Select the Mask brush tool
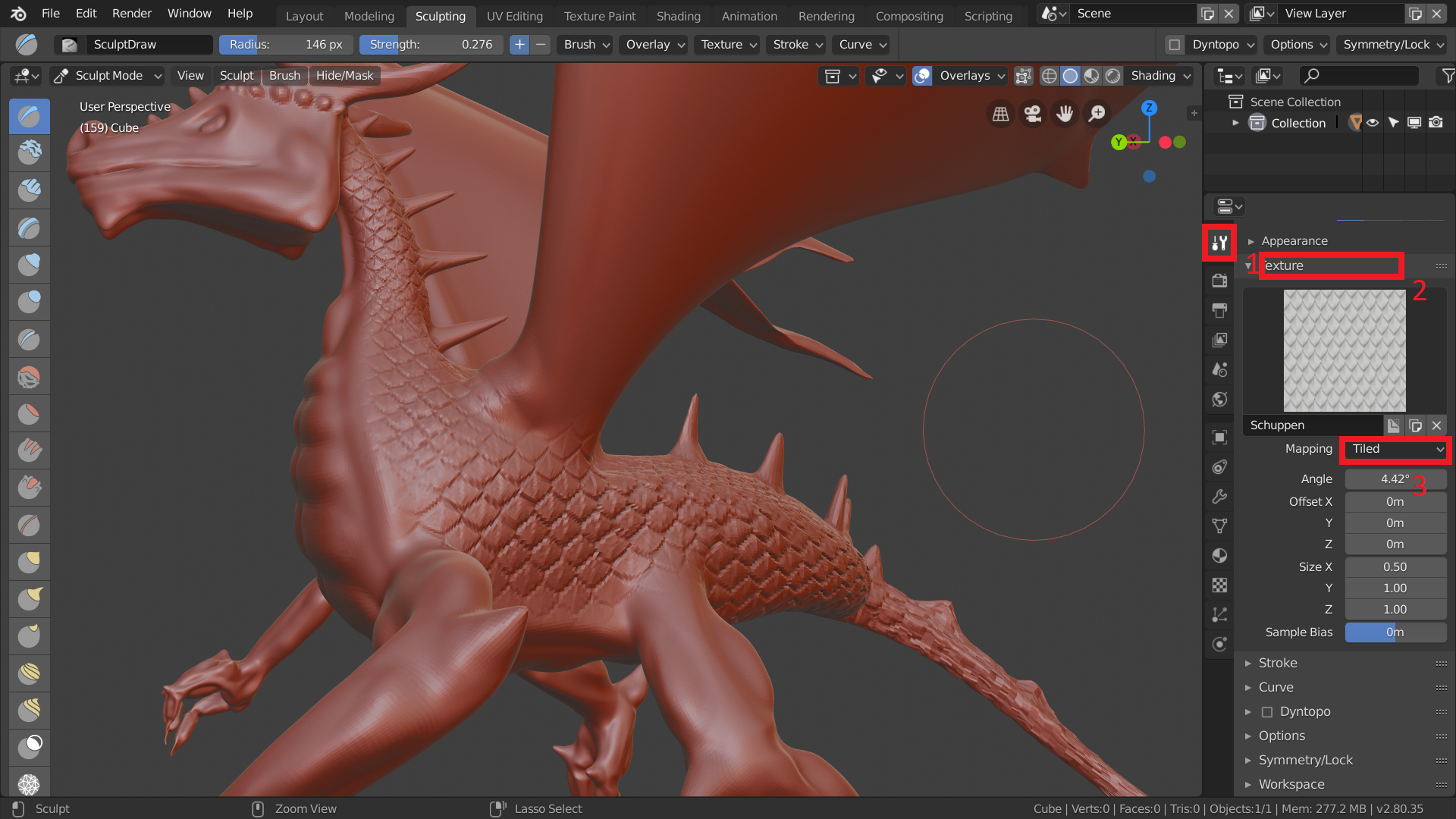1456x819 pixels. [x=30, y=748]
